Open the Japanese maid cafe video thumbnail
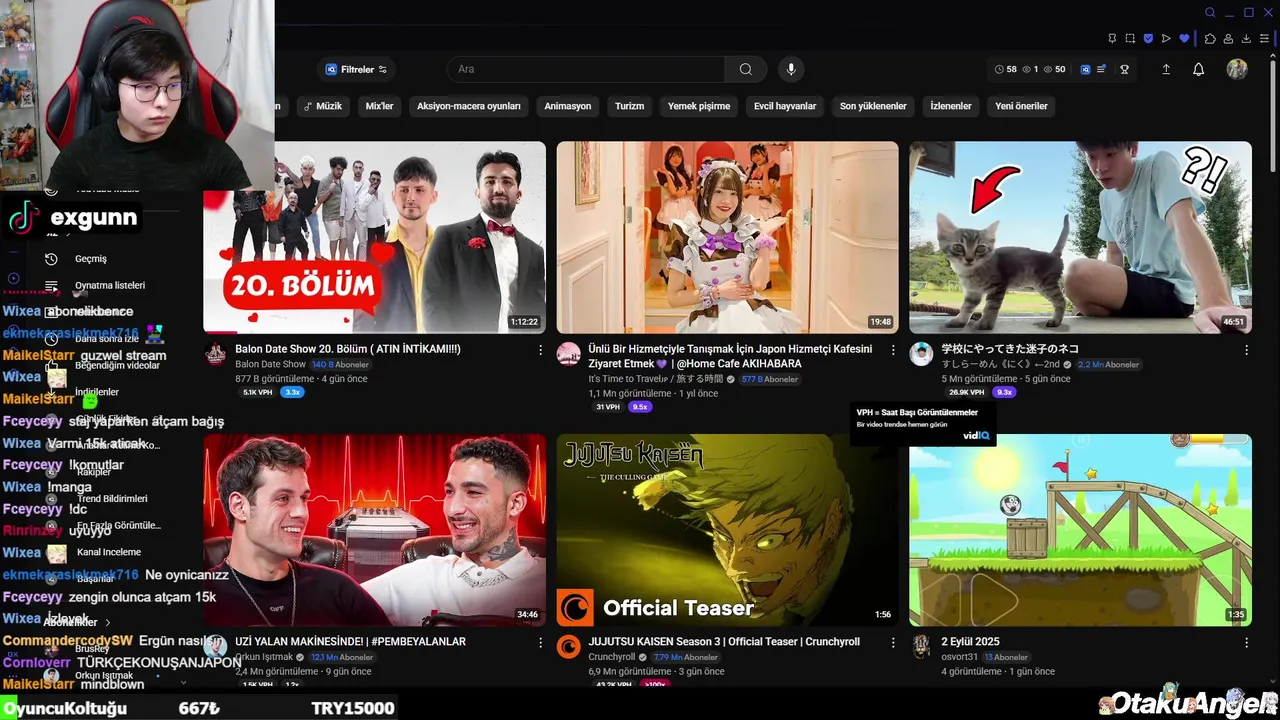The height and width of the screenshot is (720, 1280). coord(727,237)
